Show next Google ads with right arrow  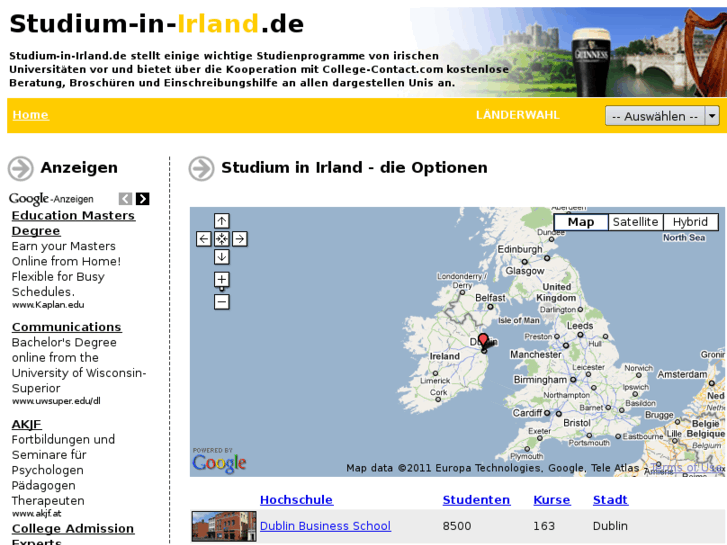(143, 199)
